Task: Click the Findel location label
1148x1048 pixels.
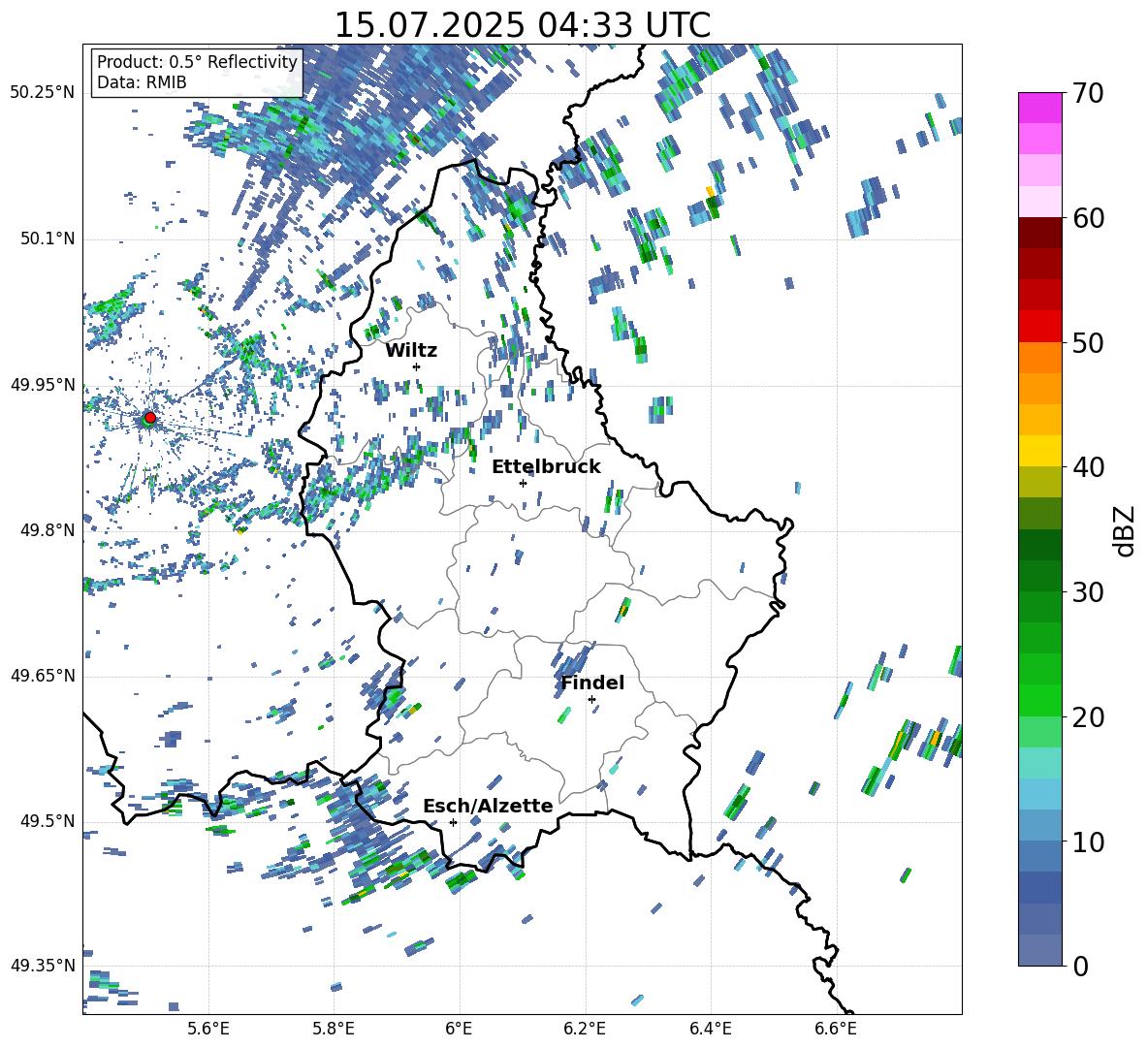Action: (x=592, y=683)
